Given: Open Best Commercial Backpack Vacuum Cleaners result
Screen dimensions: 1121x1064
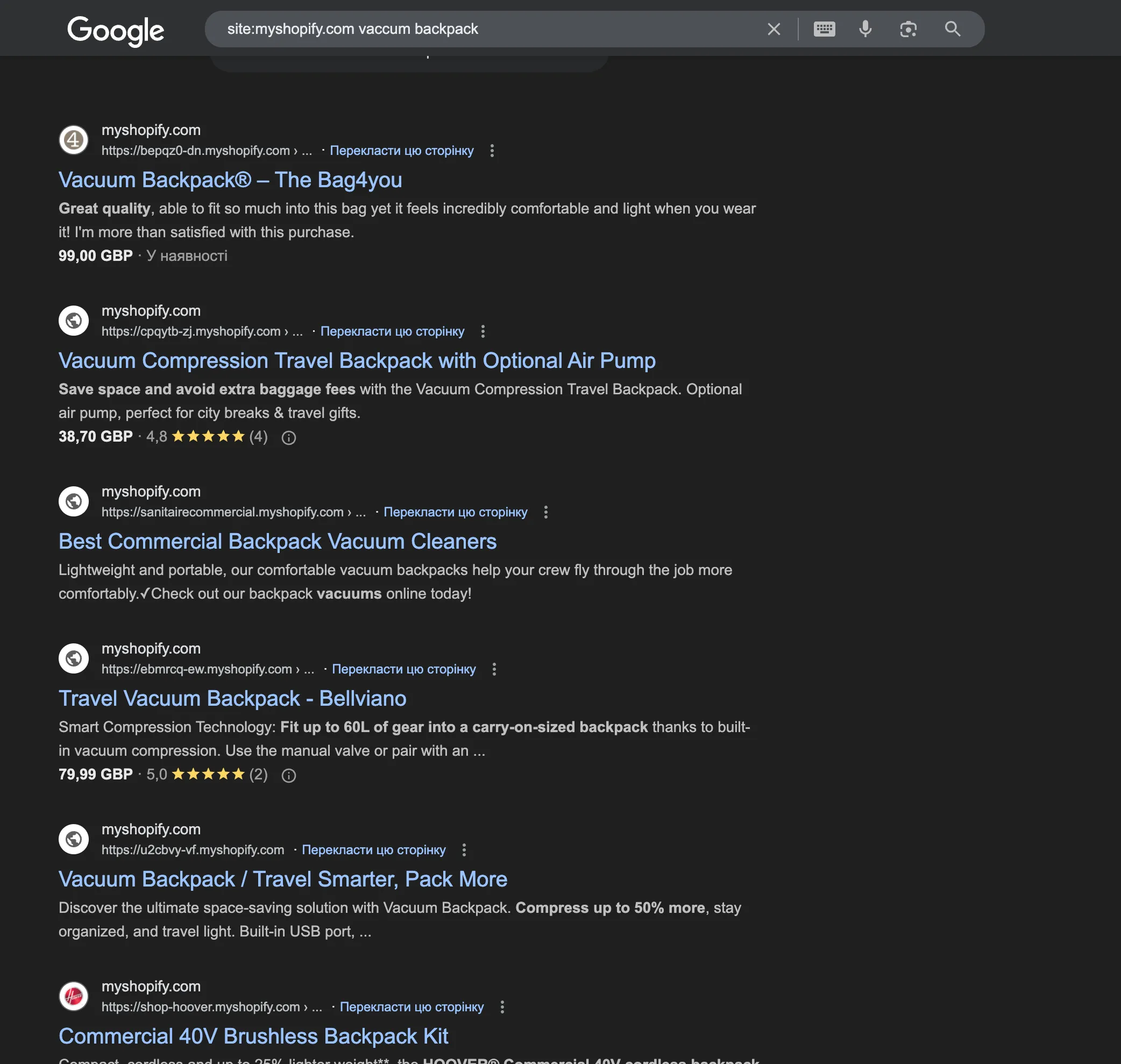Looking at the screenshot, I should tap(277, 541).
